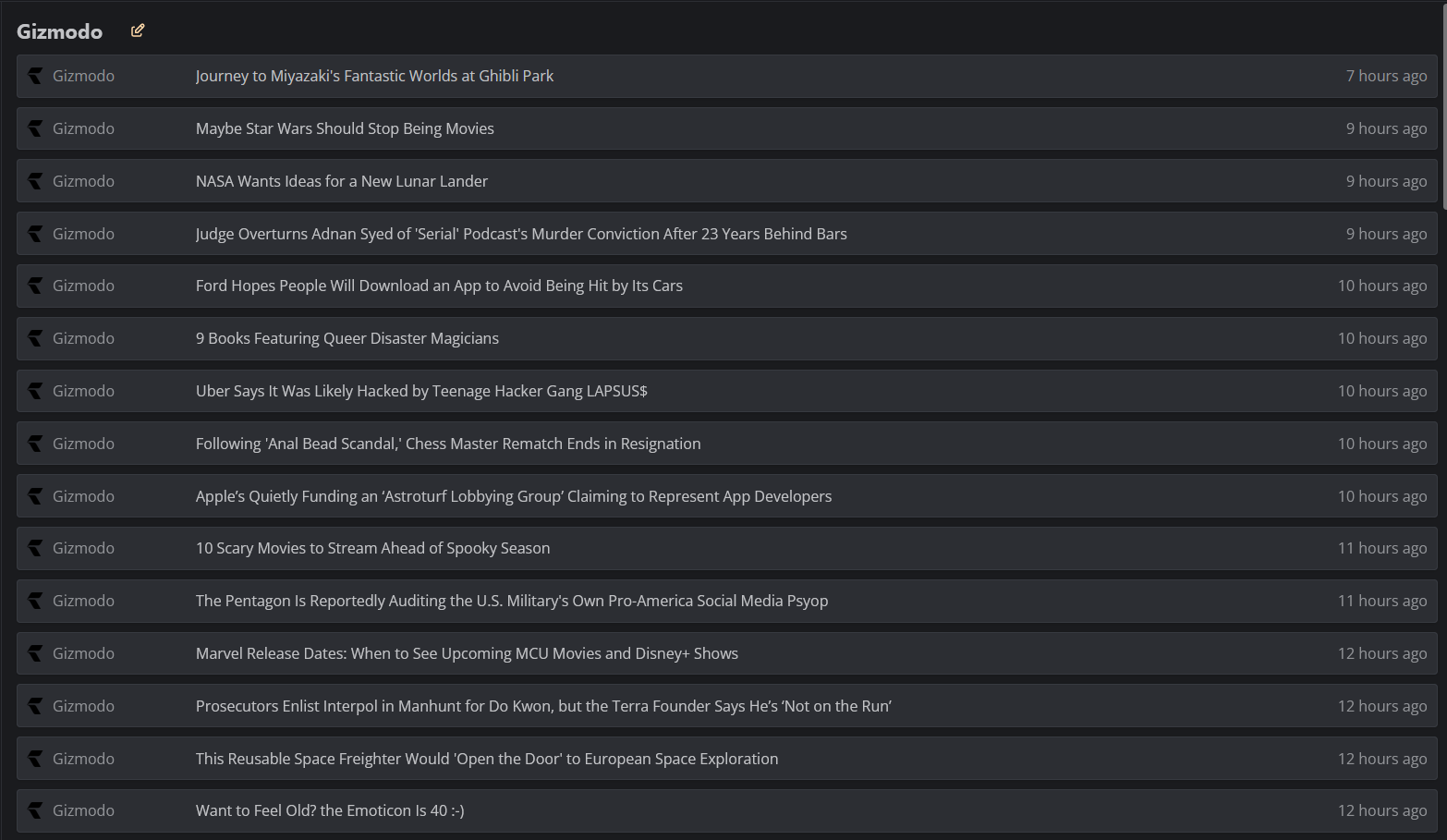Tap the Gizmodo logo on the Adnan Syed row
Image resolution: width=1447 pixels, height=840 pixels.
click(35, 234)
